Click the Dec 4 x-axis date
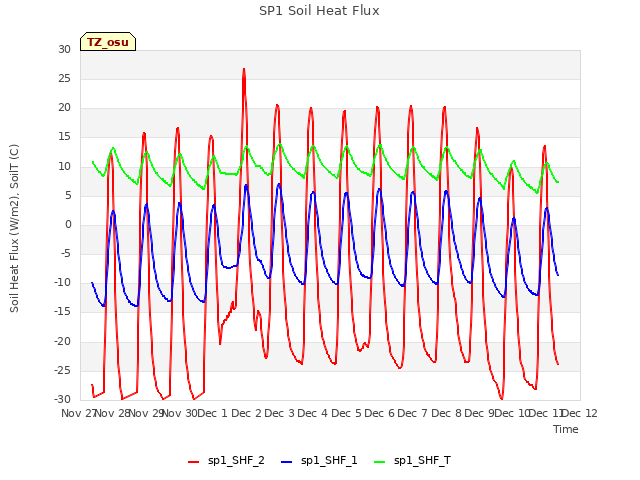 click(313, 413)
